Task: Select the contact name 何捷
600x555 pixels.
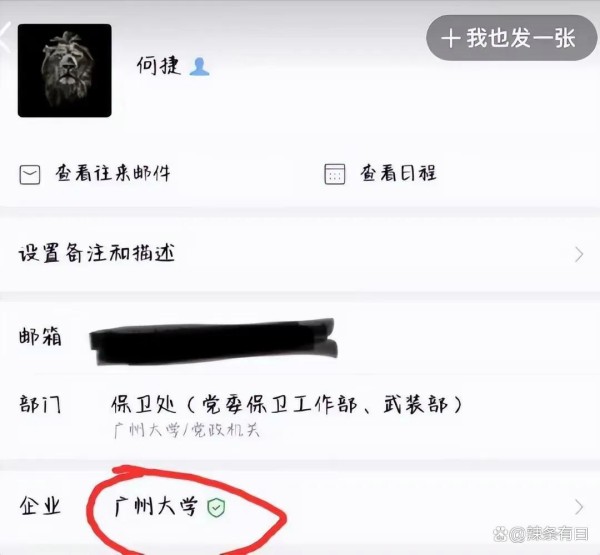Action: point(159,65)
